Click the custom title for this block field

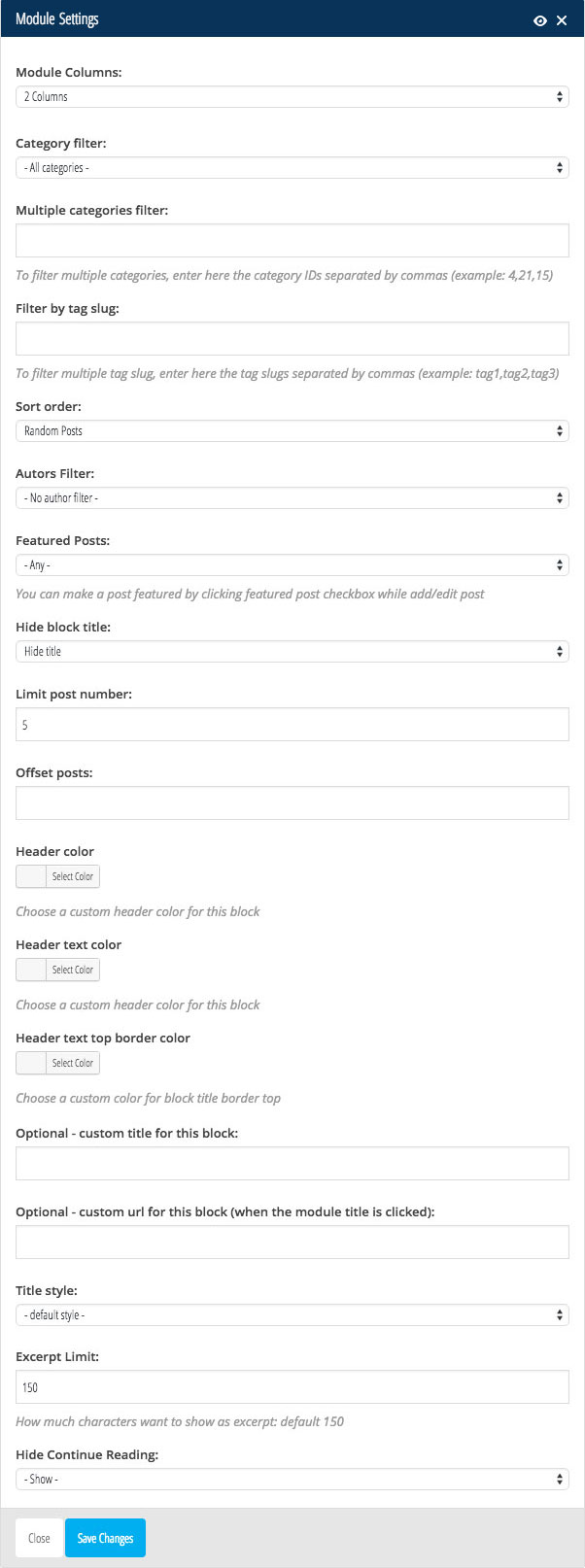click(x=292, y=1163)
